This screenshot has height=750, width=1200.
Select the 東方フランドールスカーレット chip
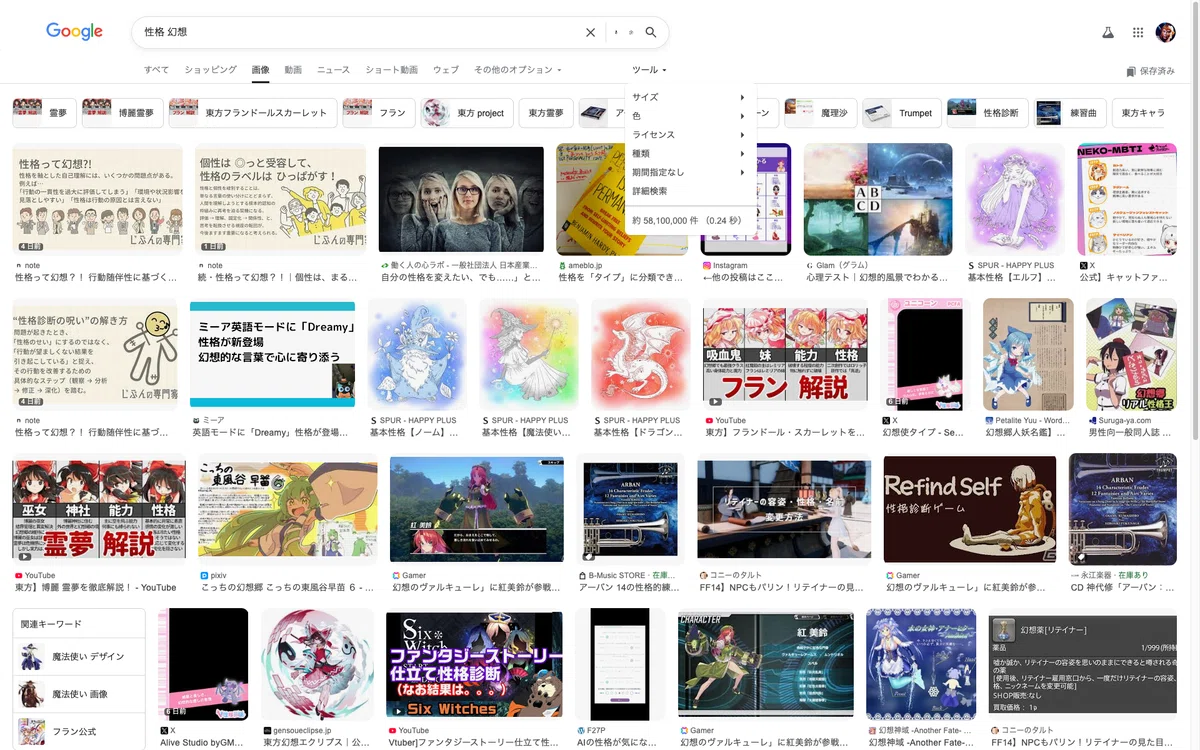251,113
